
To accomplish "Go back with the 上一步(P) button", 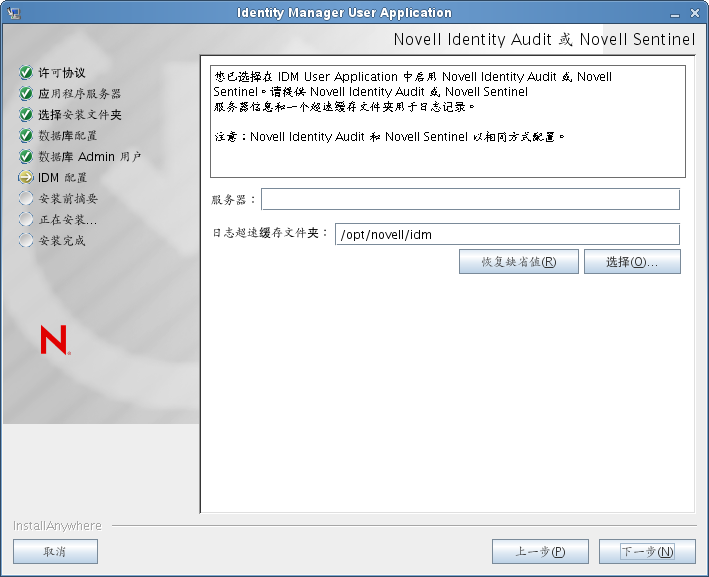I will [x=540, y=551].
